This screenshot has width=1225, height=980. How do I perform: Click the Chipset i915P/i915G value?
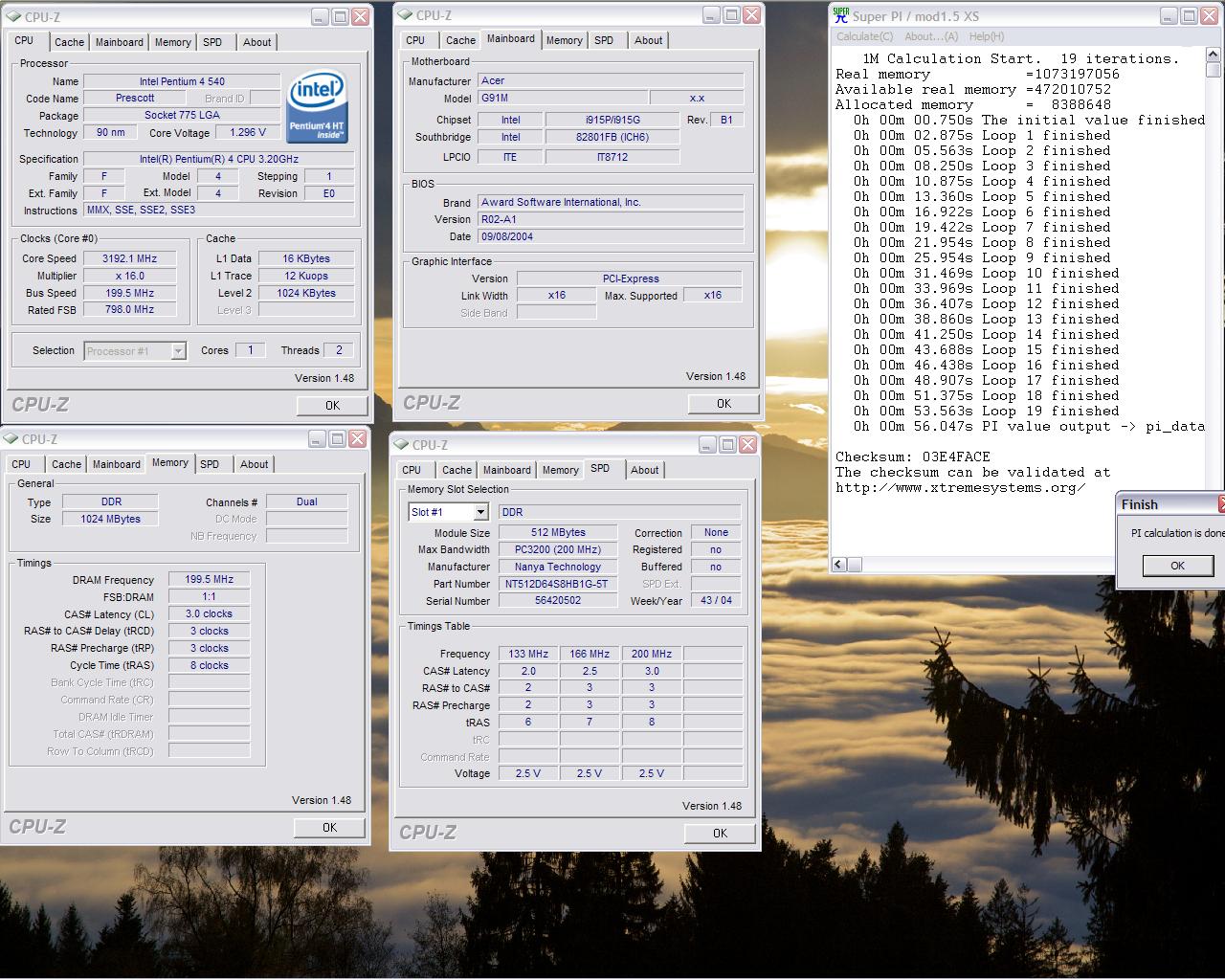(612, 120)
